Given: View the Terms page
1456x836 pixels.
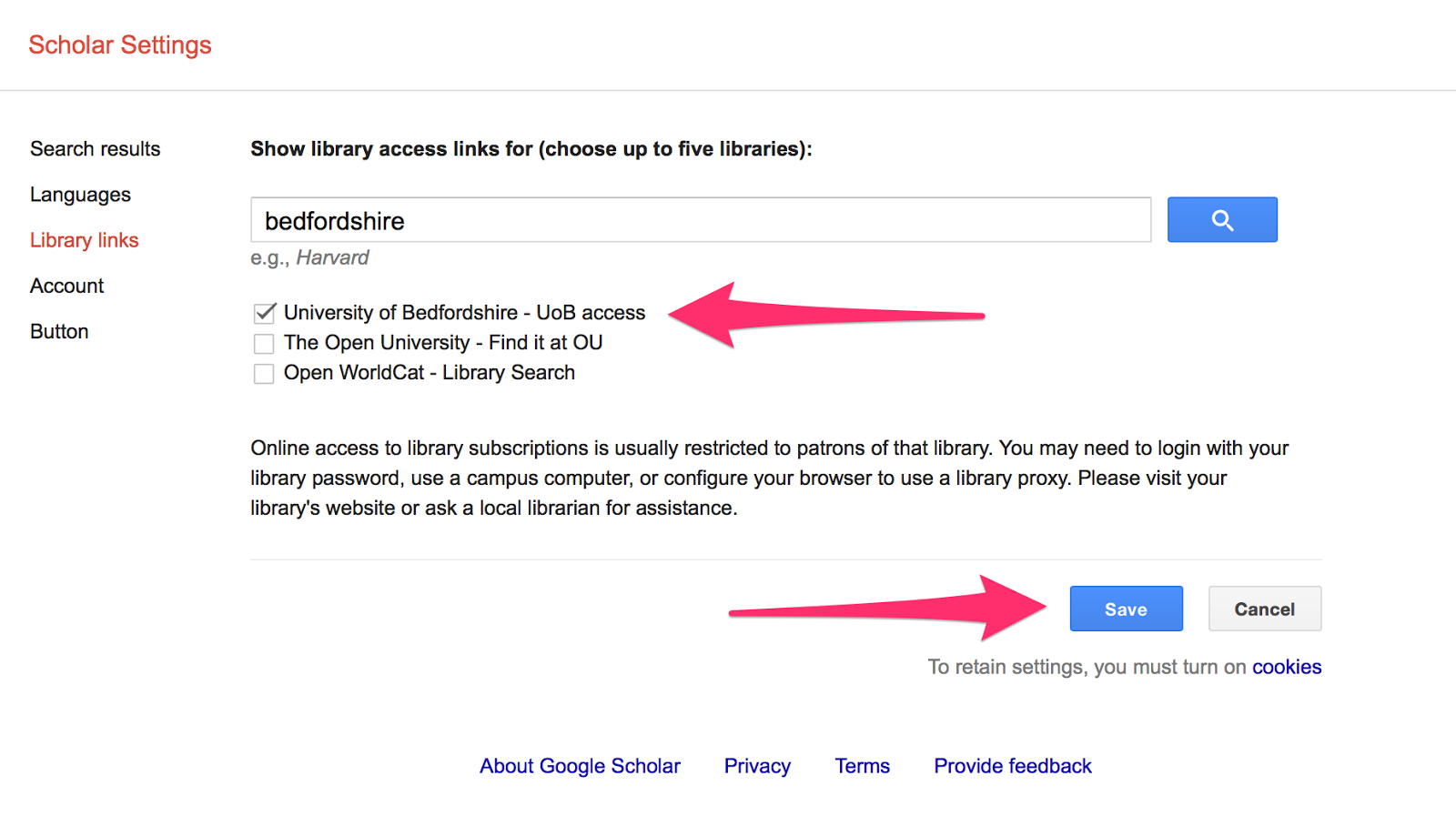Looking at the screenshot, I should coord(862,765).
